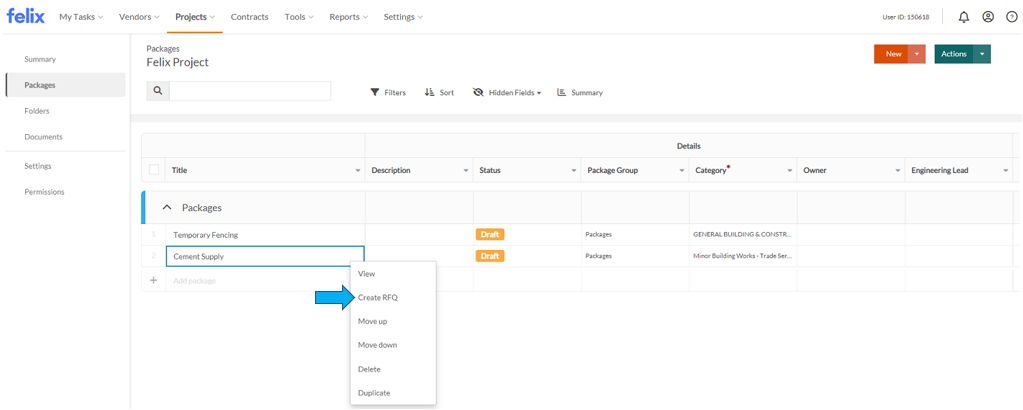Open Title column dropdown arrow
The width and height of the screenshot is (1023, 410).
(x=358, y=170)
